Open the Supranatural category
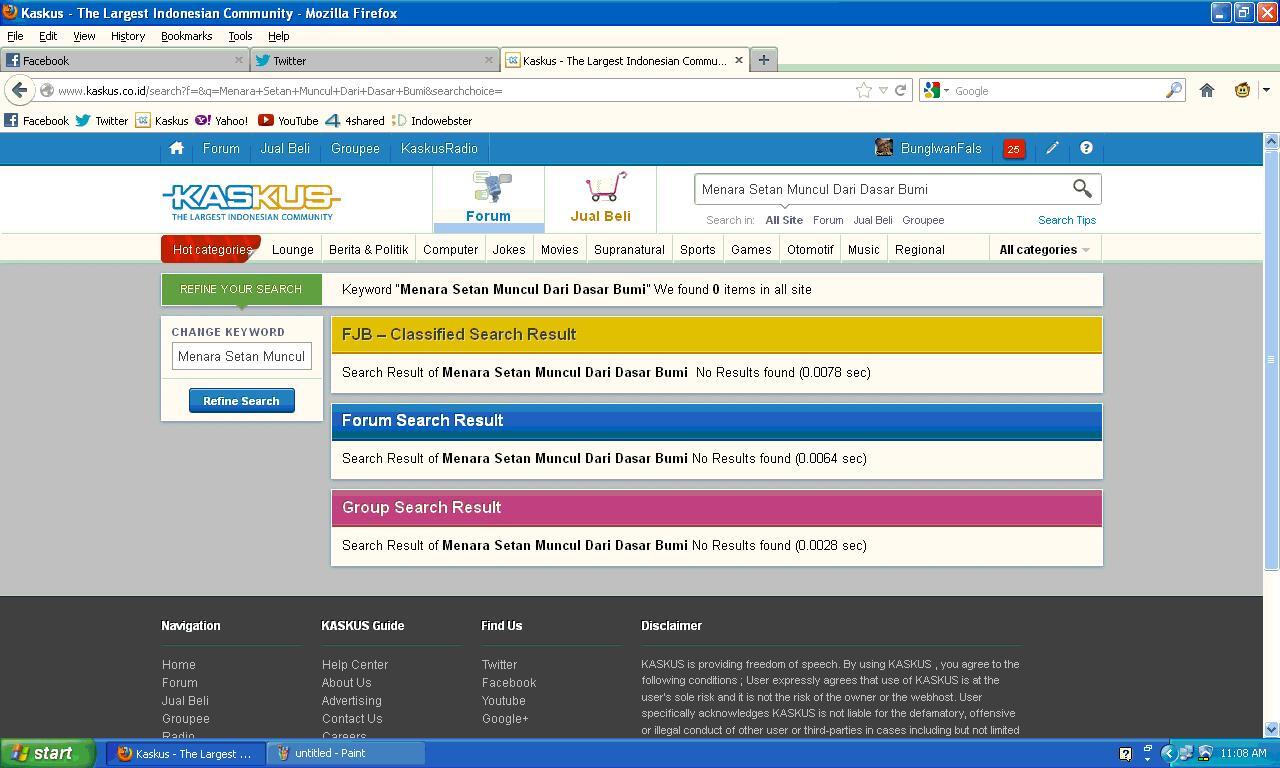 tap(629, 249)
